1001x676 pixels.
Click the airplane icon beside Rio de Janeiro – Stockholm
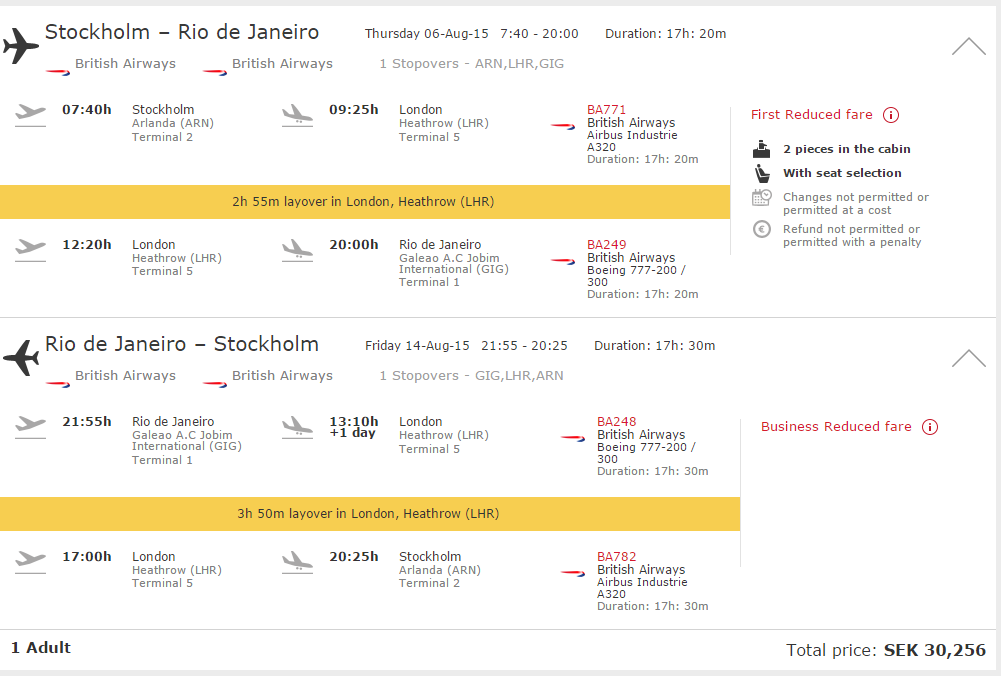(x=21, y=356)
